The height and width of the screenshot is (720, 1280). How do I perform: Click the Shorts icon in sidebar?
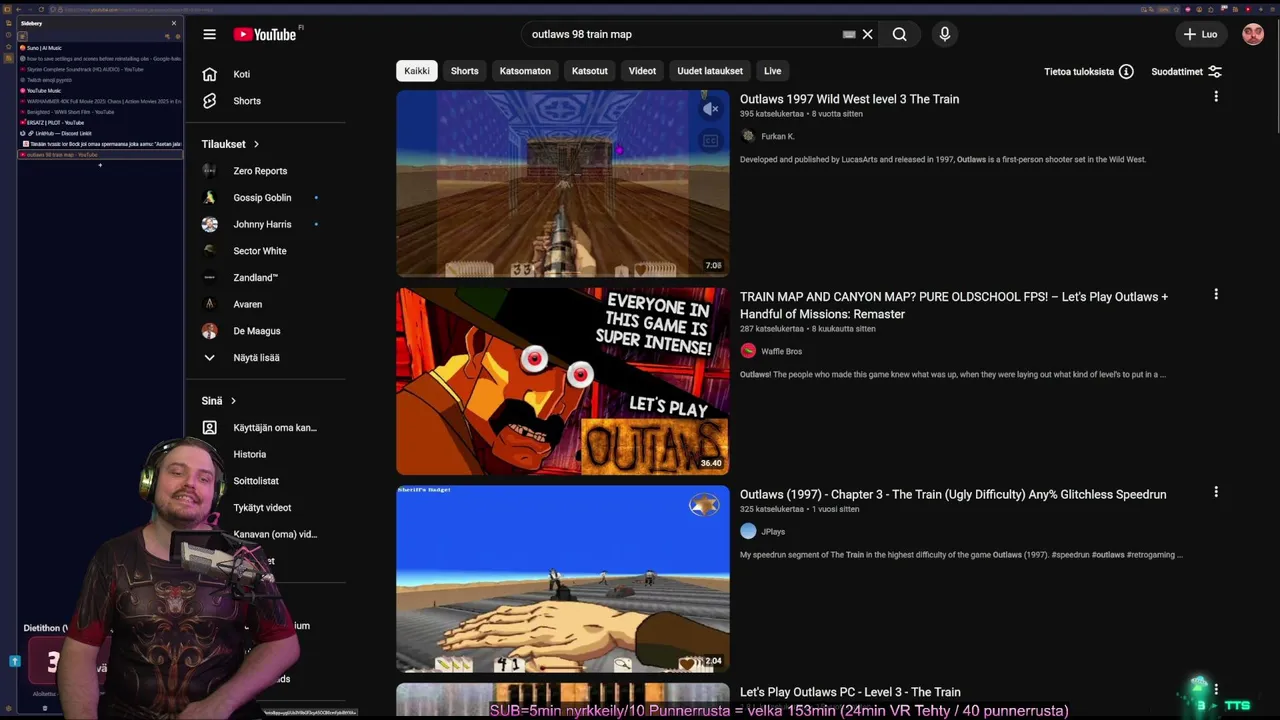[x=209, y=101]
